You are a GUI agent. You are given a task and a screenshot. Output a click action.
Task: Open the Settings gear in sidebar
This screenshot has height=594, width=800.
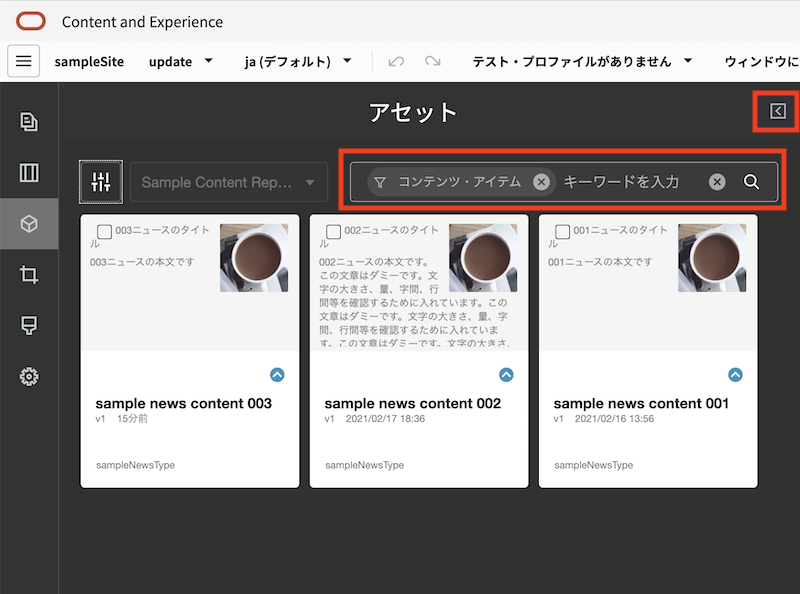tap(28, 376)
